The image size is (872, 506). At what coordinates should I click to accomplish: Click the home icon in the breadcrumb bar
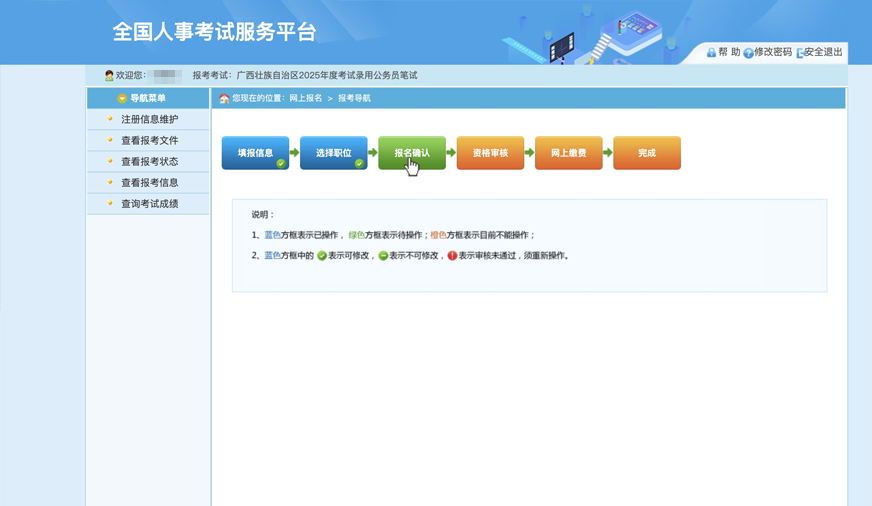click(x=224, y=99)
